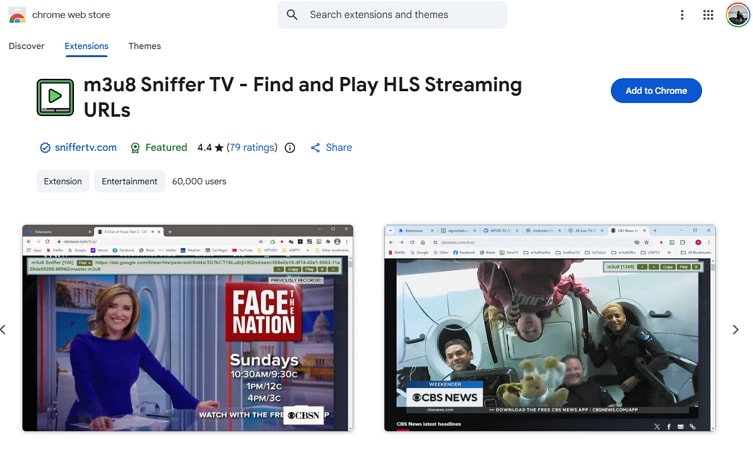
Task: Focus the Search extensions and themes field
Action: (392, 15)
